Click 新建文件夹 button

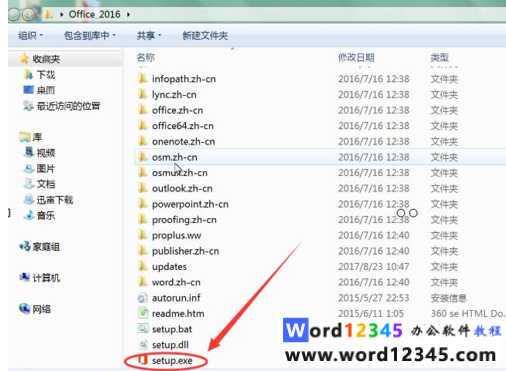pos(205,35)
